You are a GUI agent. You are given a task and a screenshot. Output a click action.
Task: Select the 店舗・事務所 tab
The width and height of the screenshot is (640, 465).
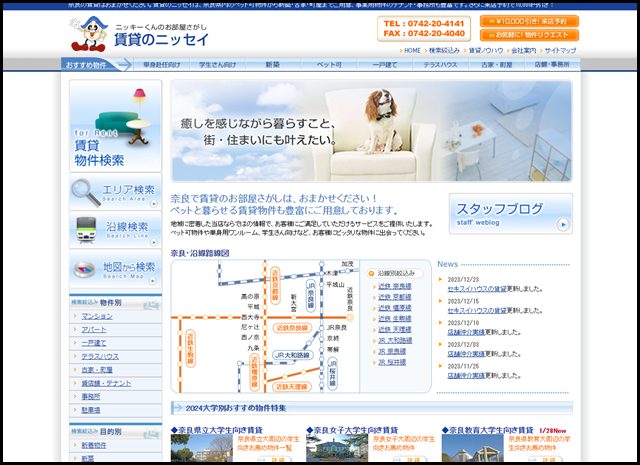pos(552,65)
